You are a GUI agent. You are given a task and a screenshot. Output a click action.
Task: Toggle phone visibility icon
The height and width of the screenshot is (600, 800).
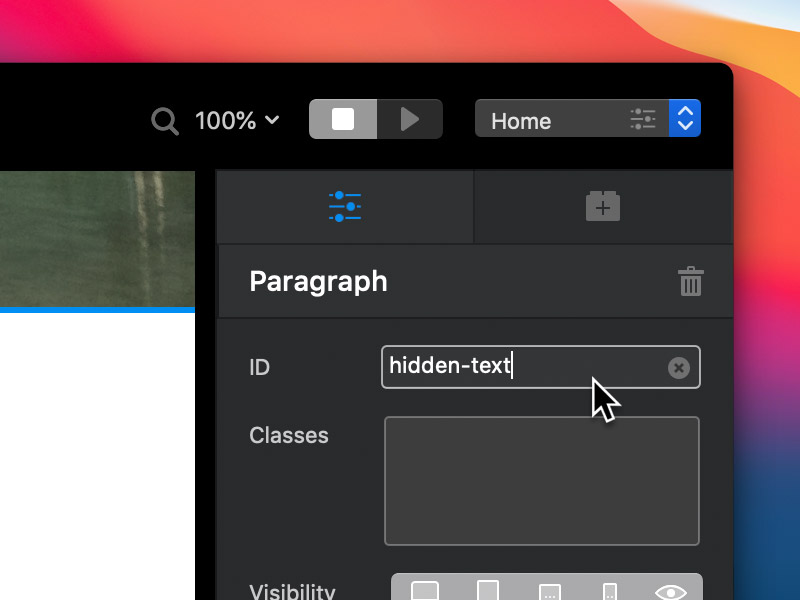(x=610, y=592)
